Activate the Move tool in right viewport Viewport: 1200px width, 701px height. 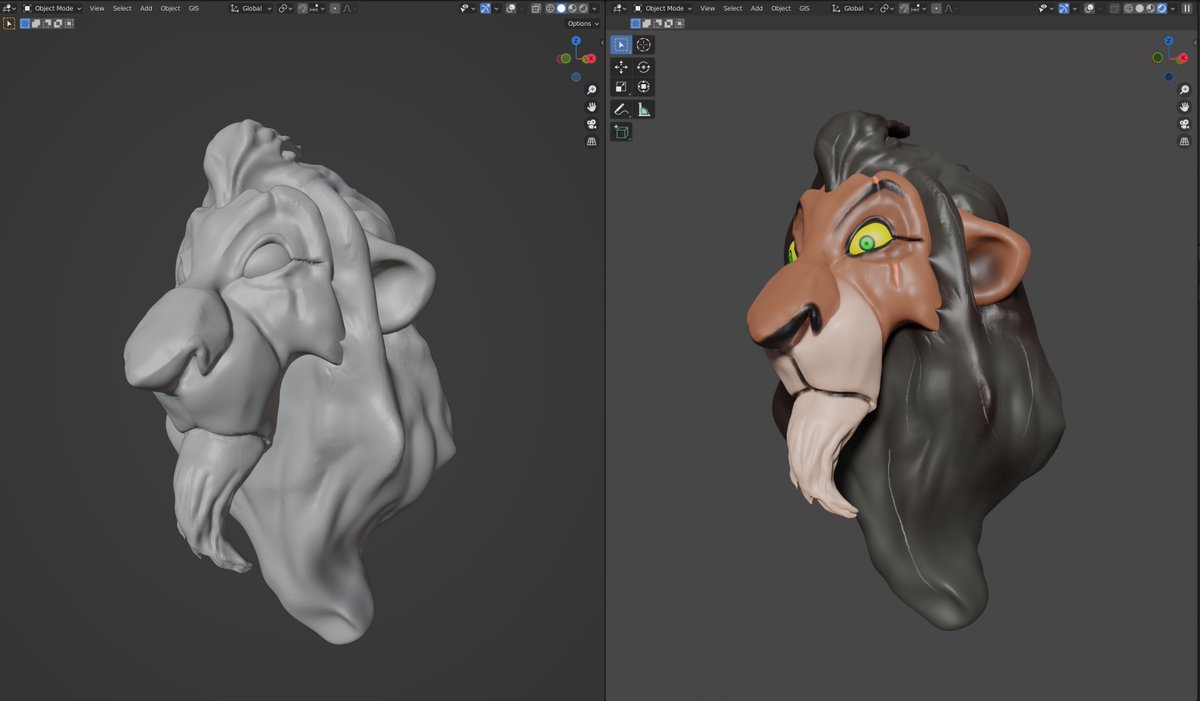tap(621, 67)
